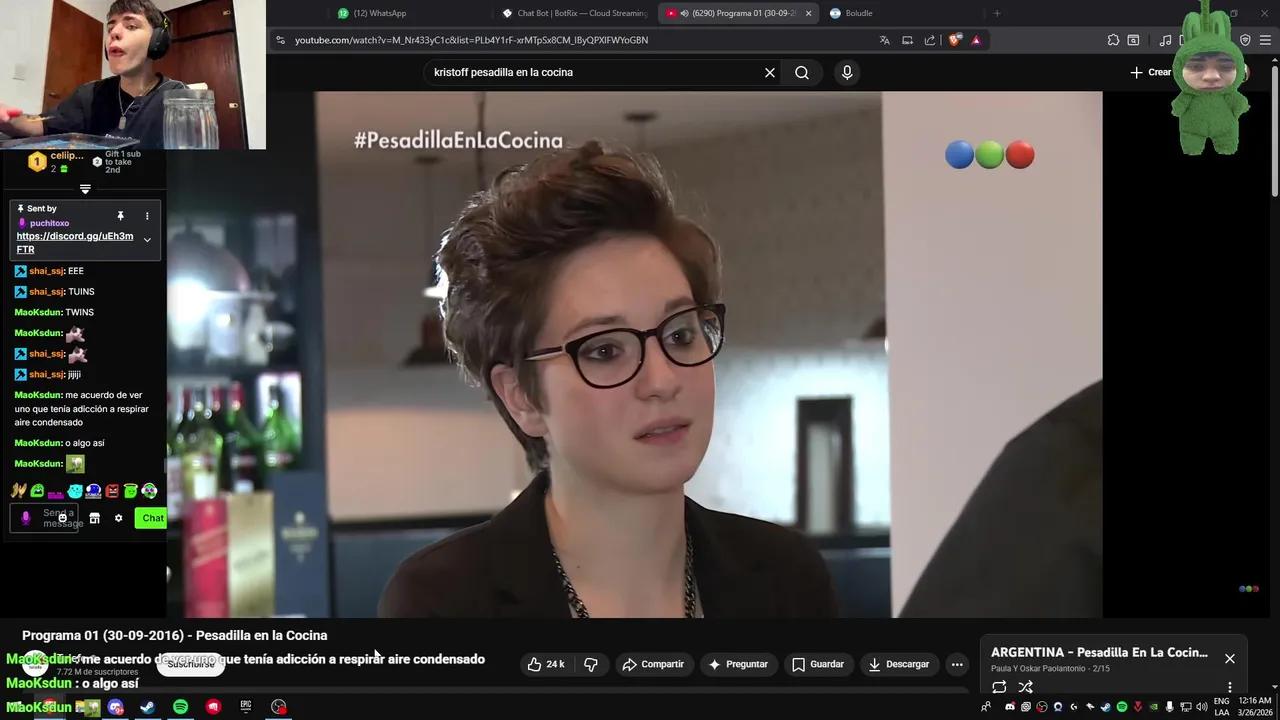Click the playlist title 'ARGENTINA - Pesadilla En La Cocin...'
The height and width of the screenshot is (720, 1280).
(x=1099, y=652)
